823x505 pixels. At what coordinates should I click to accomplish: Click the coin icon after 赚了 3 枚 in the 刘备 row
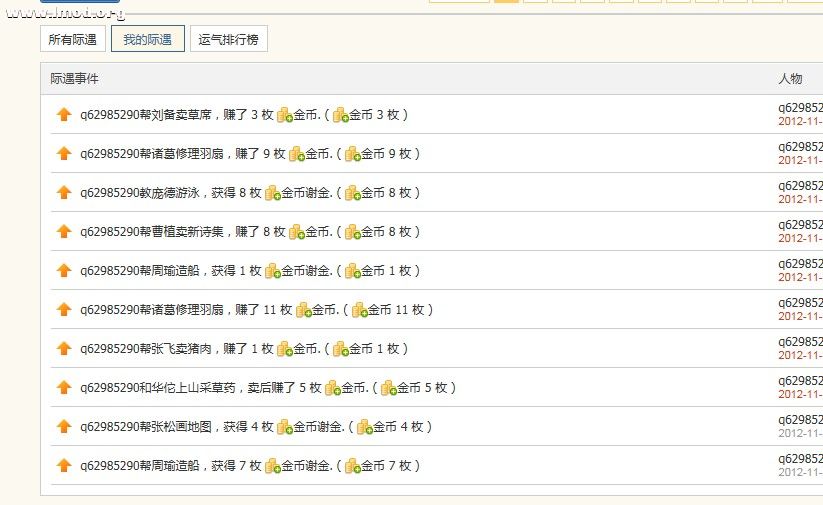[x=284, y=115]
